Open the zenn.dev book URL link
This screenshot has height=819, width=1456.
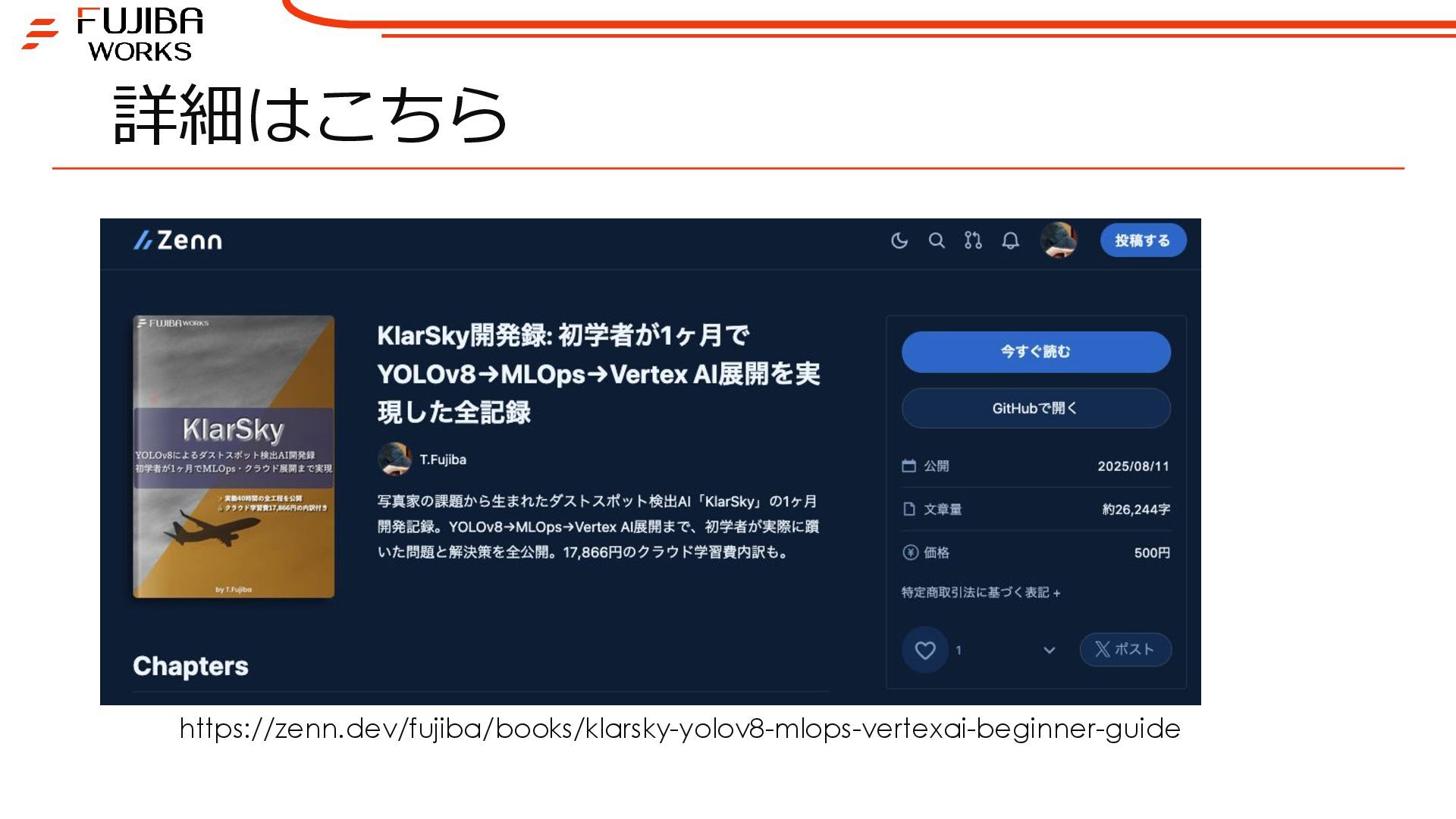click(679, 729)
